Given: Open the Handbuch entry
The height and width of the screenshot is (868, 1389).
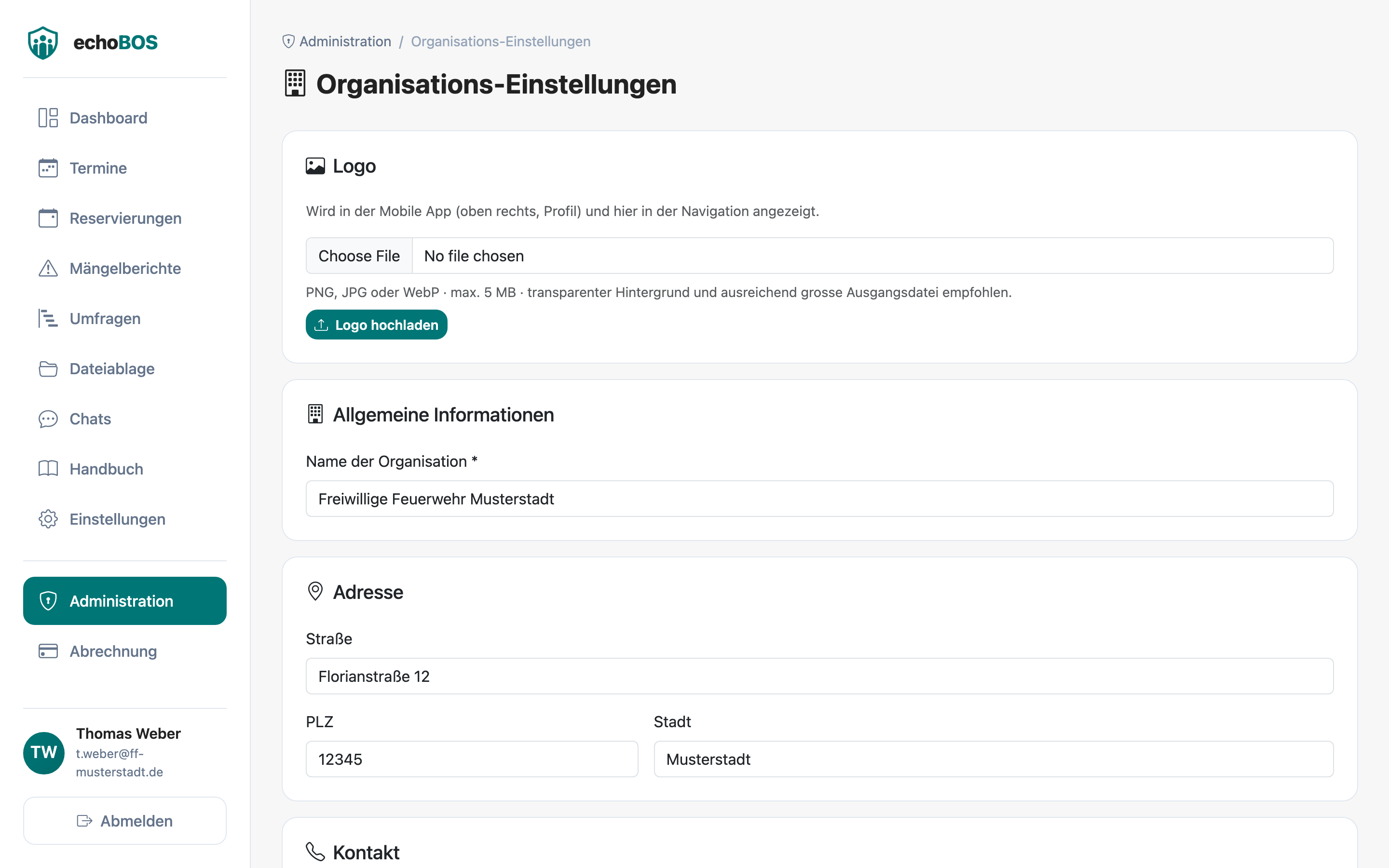Looking at the screenshot, I should tap(124, 468).
